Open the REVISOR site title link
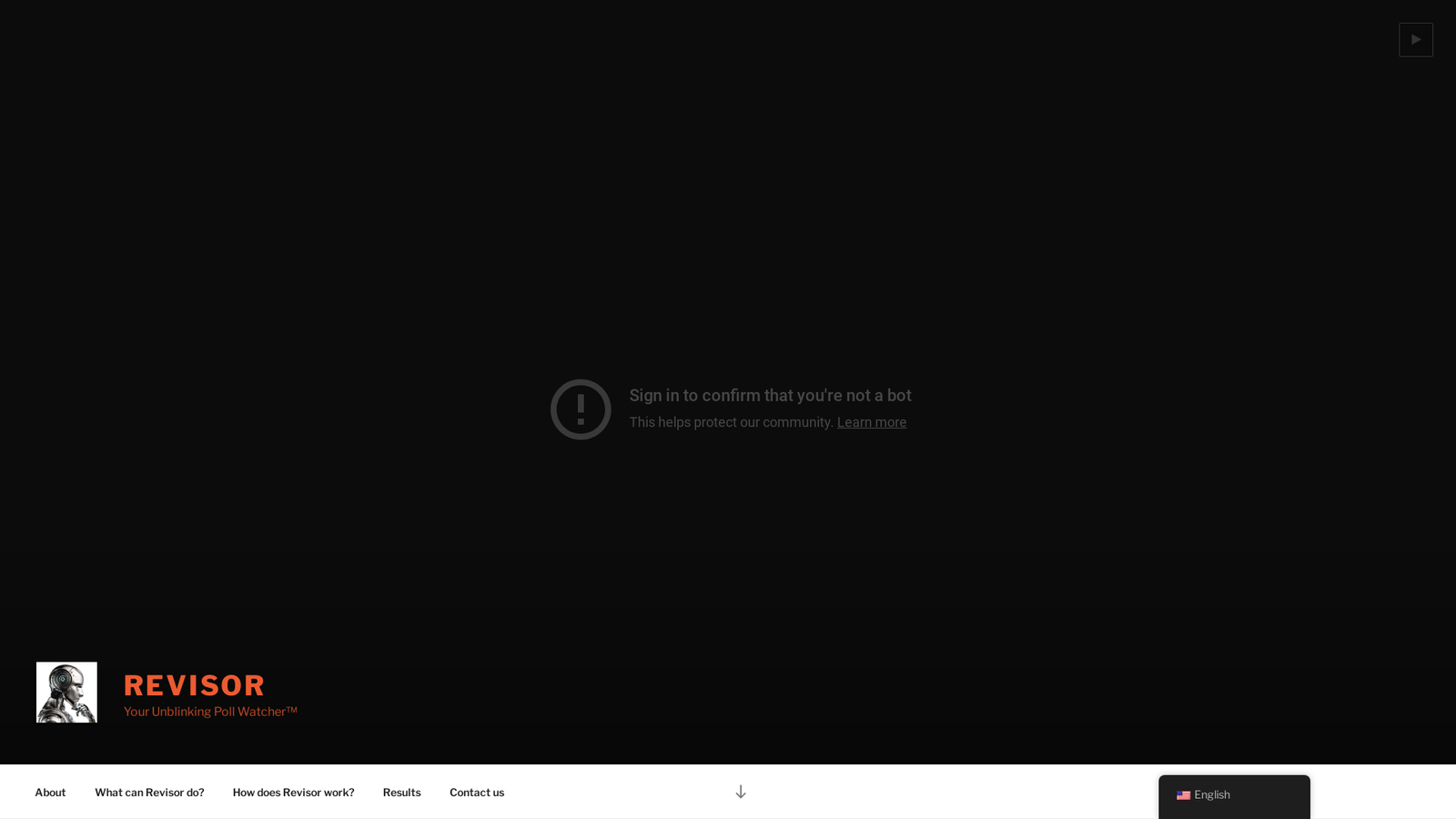Viewport: 1456px width, 819px height. coord(194,685)
